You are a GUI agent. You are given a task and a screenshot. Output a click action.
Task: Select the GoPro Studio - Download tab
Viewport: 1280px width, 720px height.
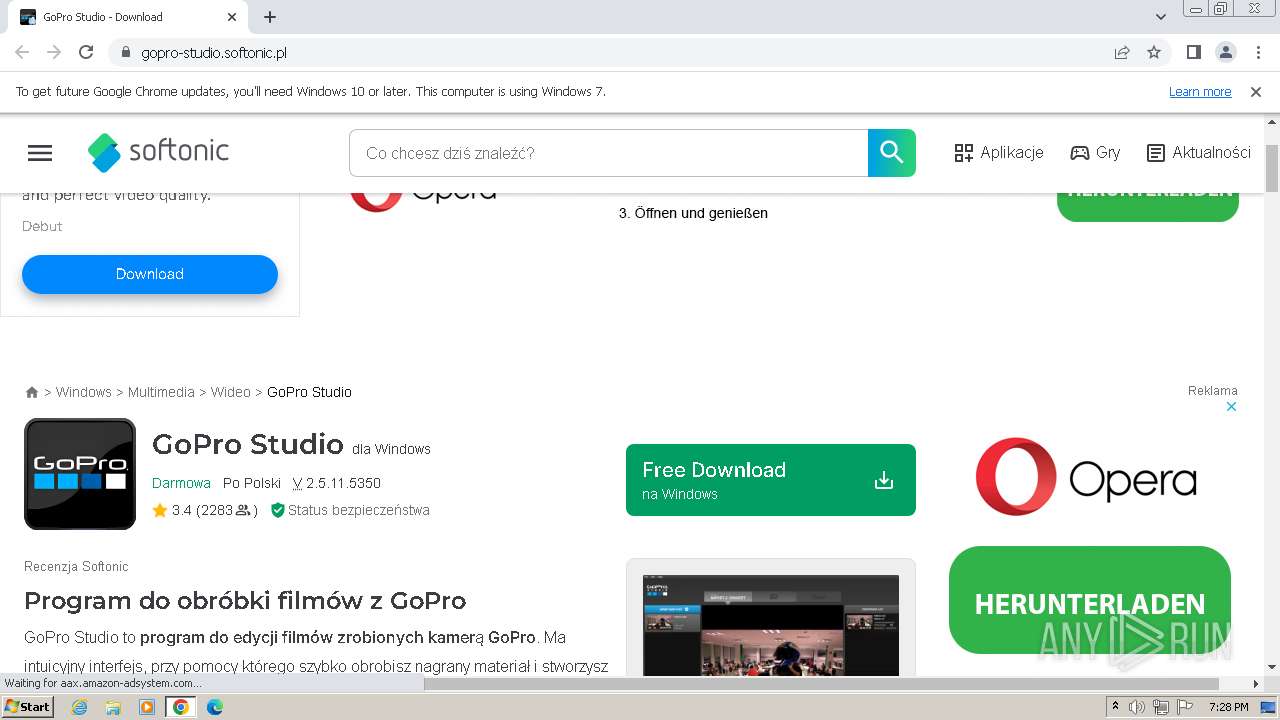pyautogui.click(x=128, y=17)
